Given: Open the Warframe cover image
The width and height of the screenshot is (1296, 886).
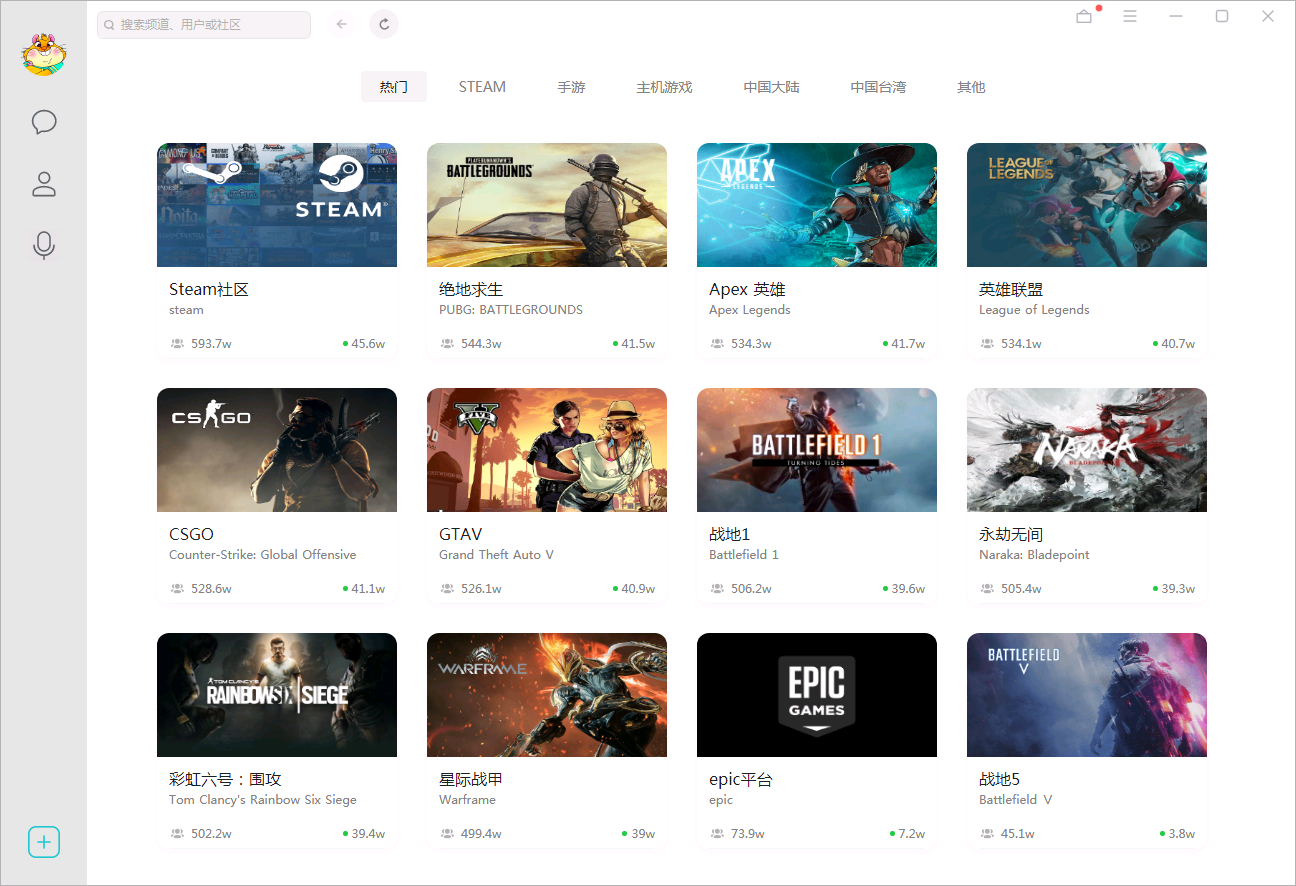Looking at the screenshot, I should coord(547,695).
